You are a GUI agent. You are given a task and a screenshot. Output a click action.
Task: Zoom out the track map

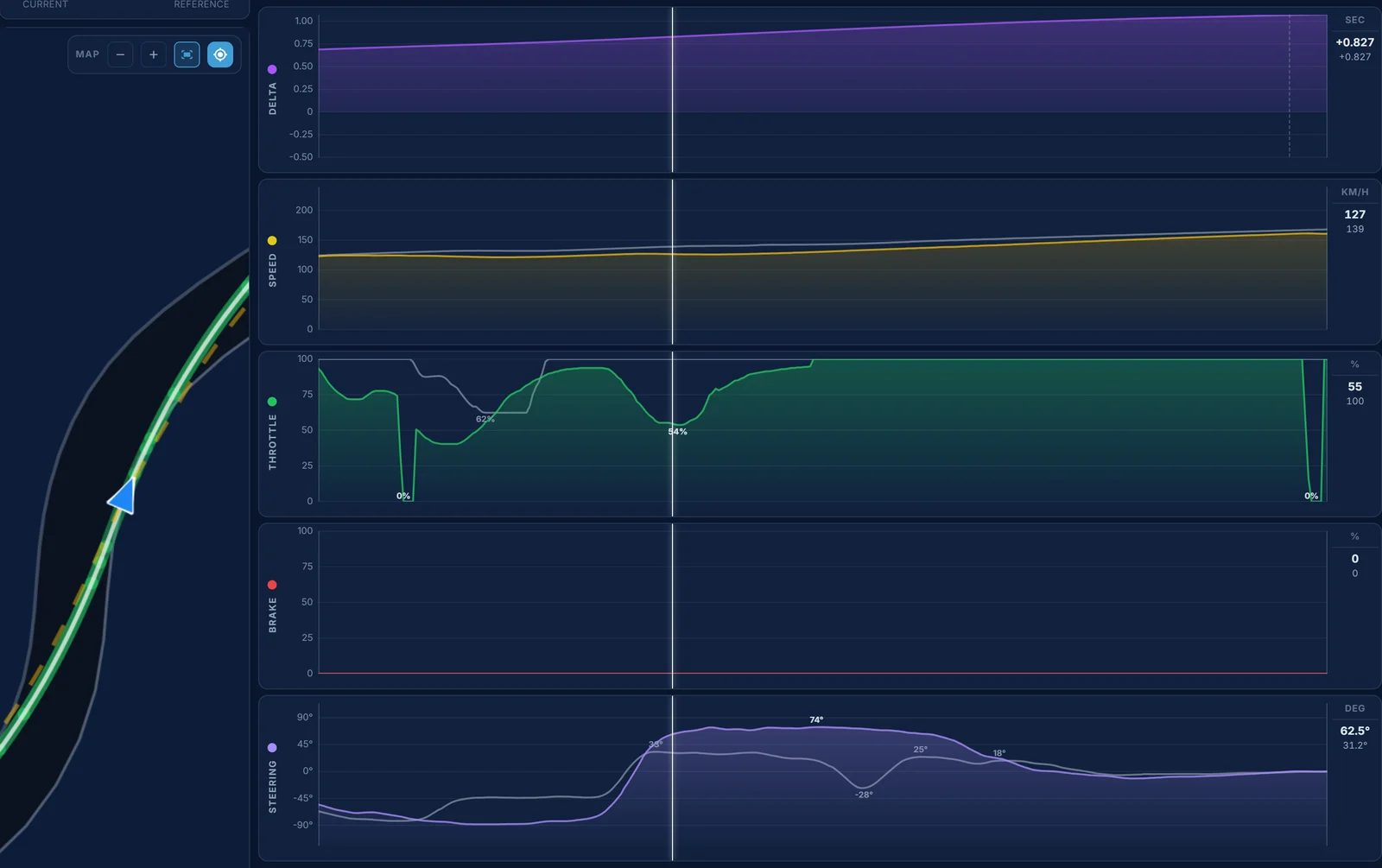click(x=120, y=54)
